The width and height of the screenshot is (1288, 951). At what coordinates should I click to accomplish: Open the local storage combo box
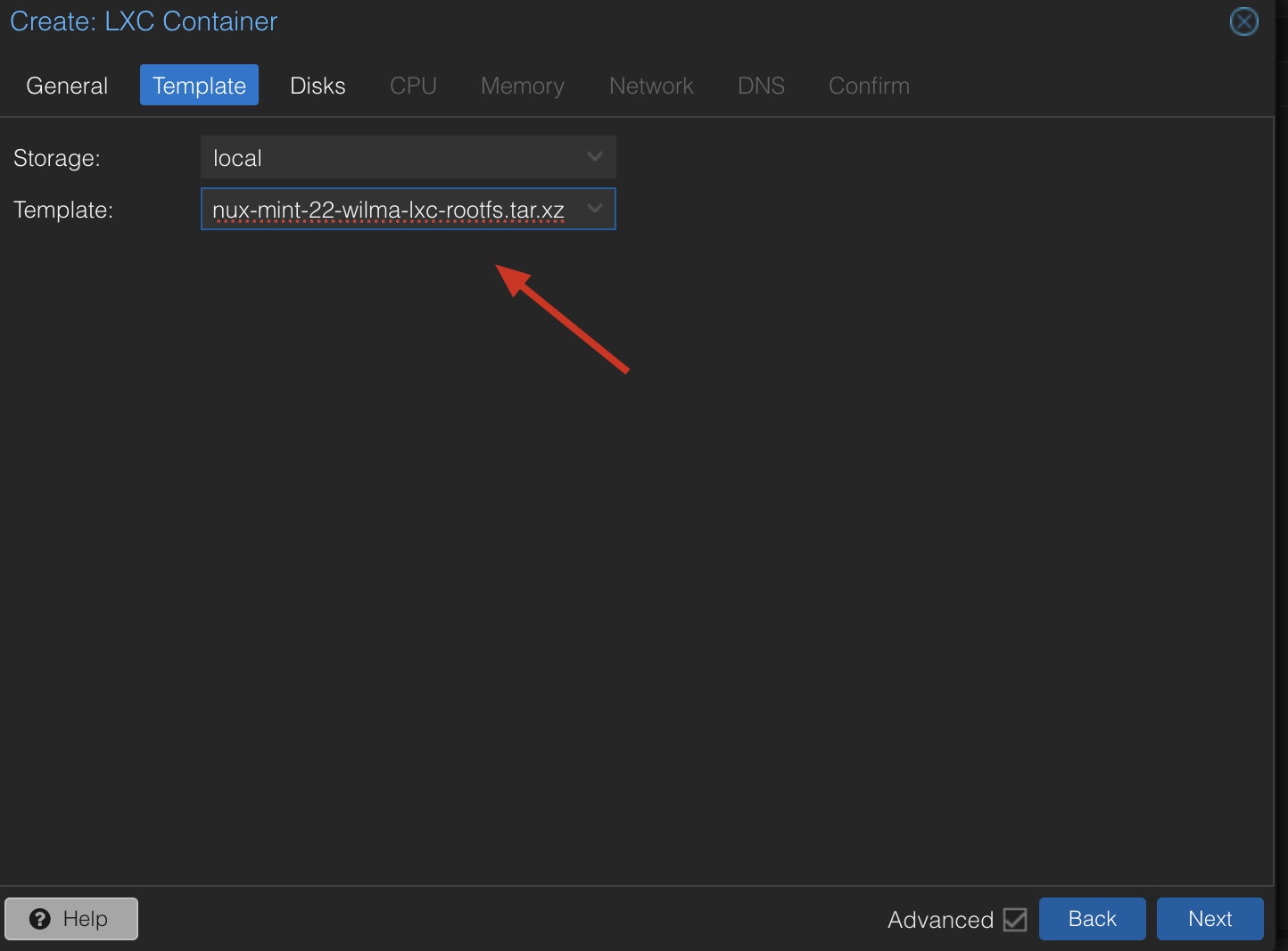pos(409,157)
